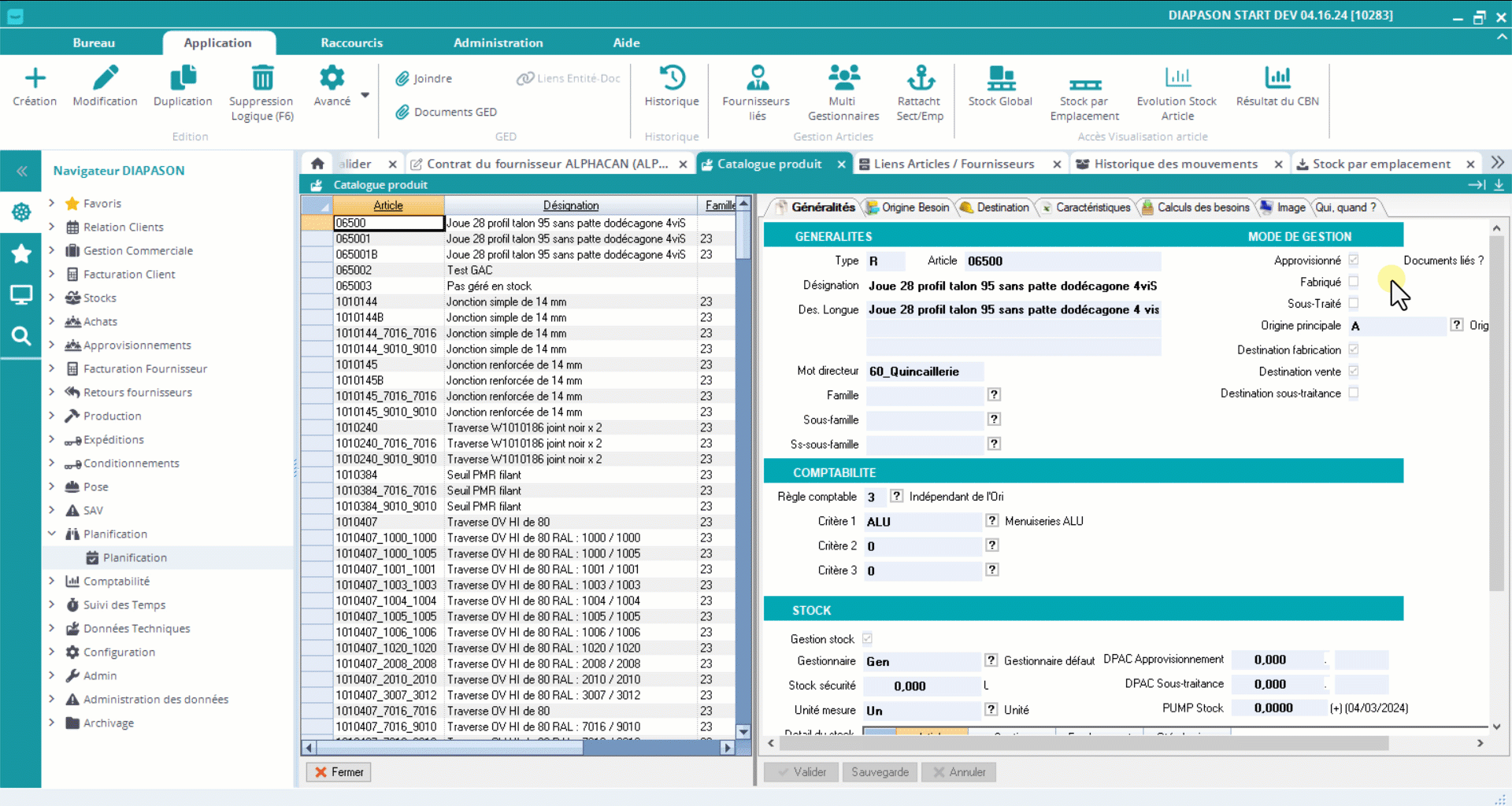The height and width of the screenshot is (806, 1512).
Task: Open Multi Gestionnaires icon
Action: point(843,78)
